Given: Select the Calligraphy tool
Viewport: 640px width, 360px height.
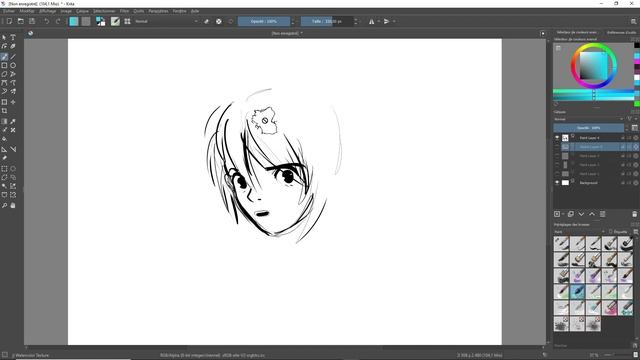Looking at the screenshot, I should click(x=13, y=47).
